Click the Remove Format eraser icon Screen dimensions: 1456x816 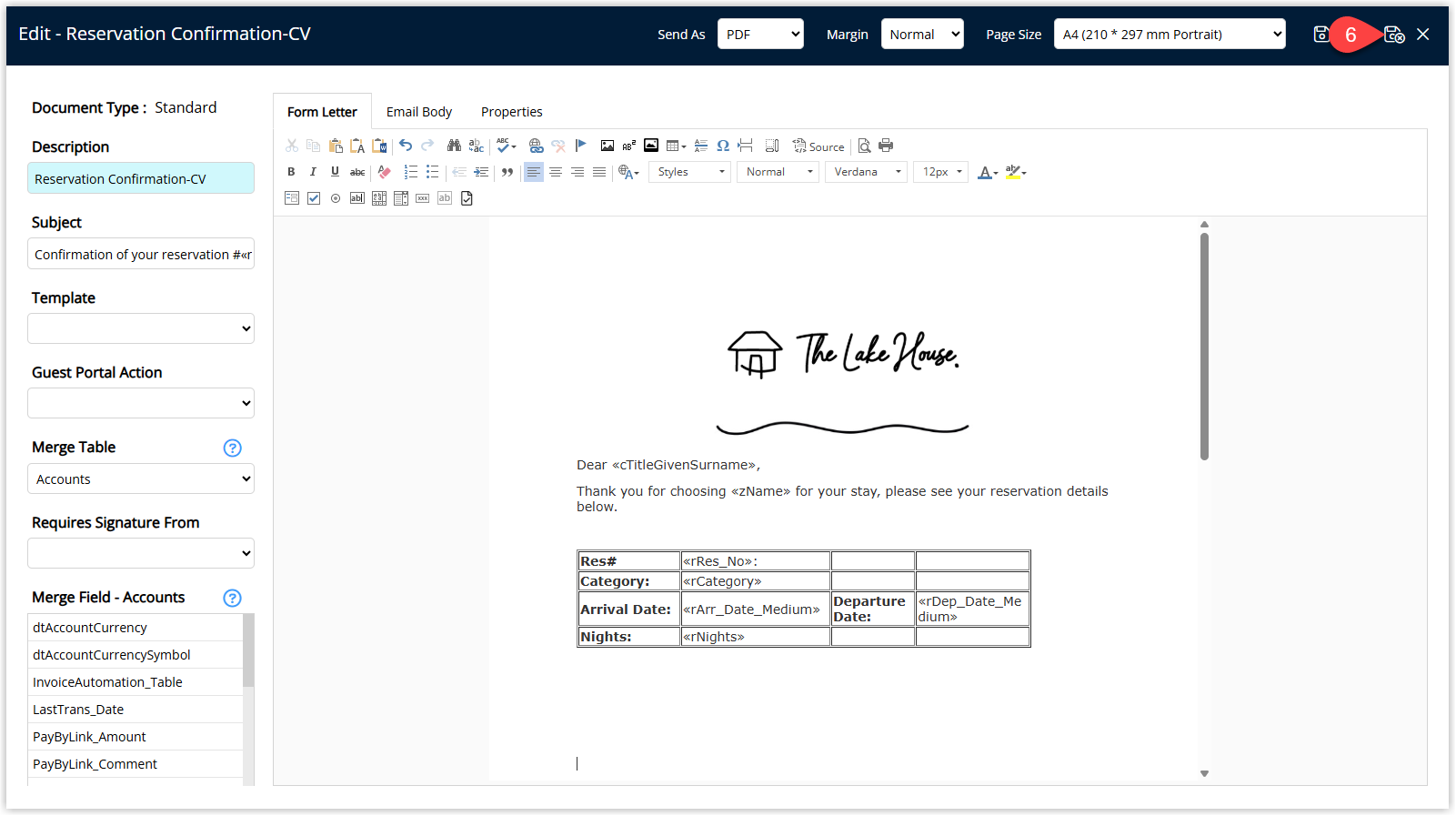point(385,172)
